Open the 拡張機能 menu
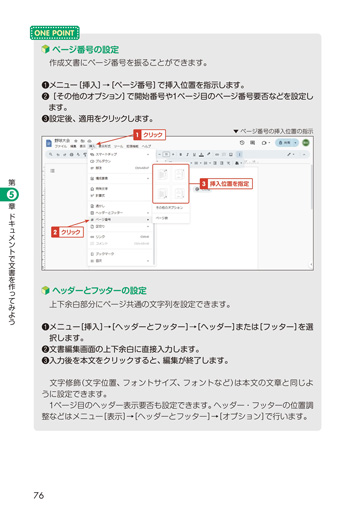361x510 pixels. pos(132,146)
